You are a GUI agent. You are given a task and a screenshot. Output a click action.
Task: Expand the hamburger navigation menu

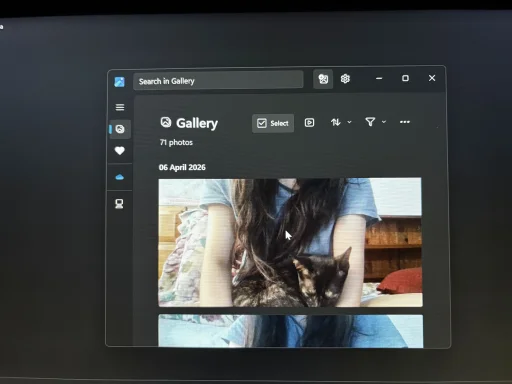coord(120,107)
